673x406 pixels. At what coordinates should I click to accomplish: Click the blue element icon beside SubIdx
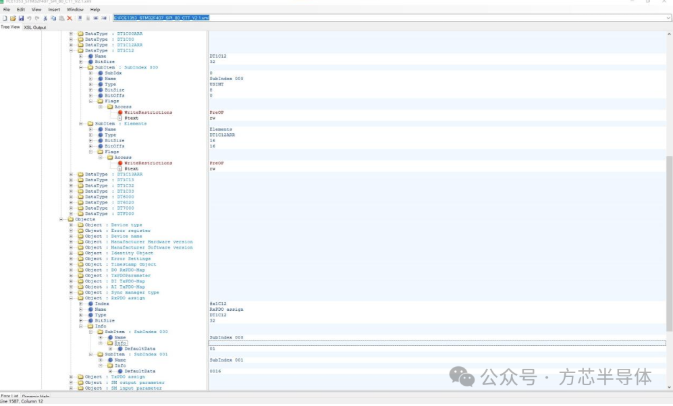(x=100, y=73)
